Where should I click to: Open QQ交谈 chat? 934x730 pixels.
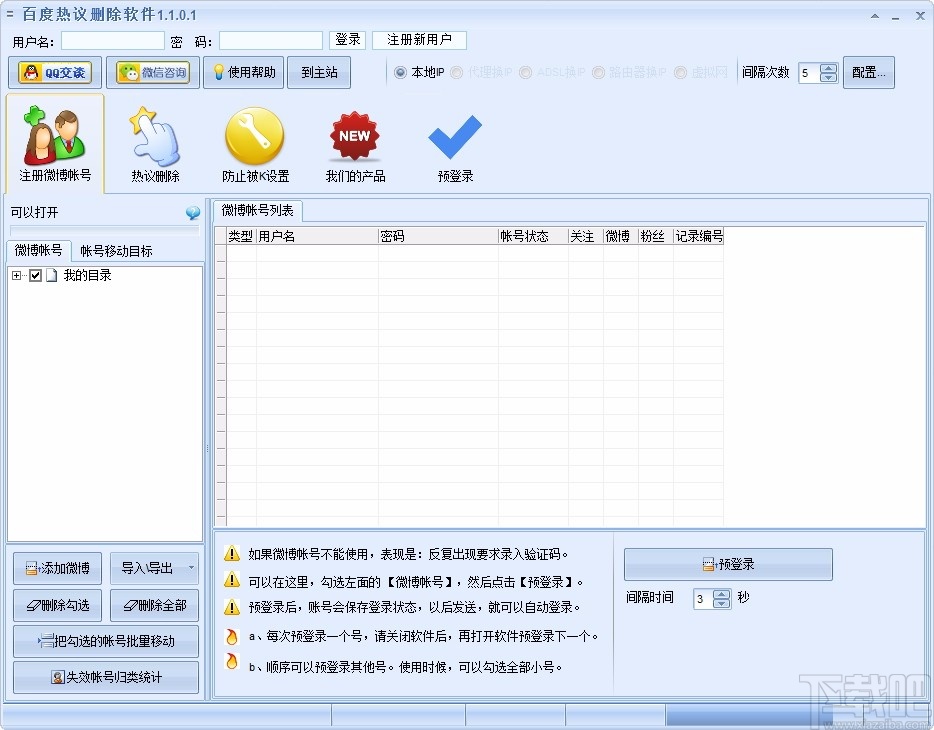54,72
